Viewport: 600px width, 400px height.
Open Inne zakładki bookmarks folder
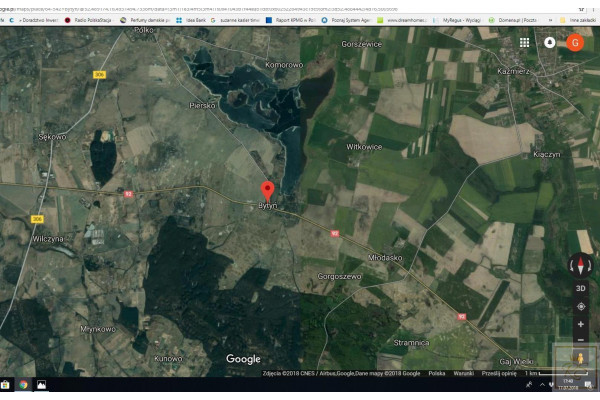pyautogui.click(x=578, y=20)
